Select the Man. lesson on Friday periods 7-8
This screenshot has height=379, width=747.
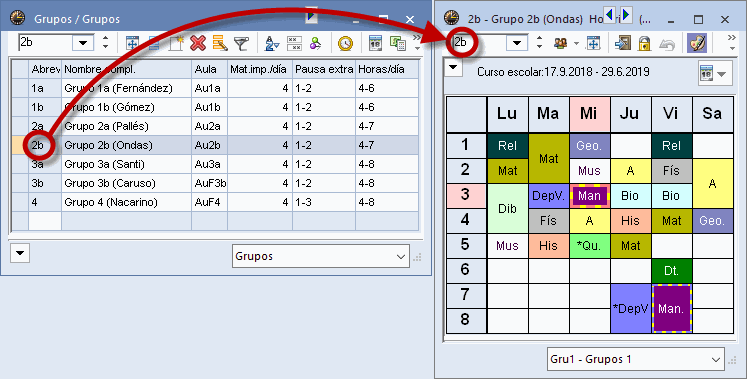click(671, 309)
